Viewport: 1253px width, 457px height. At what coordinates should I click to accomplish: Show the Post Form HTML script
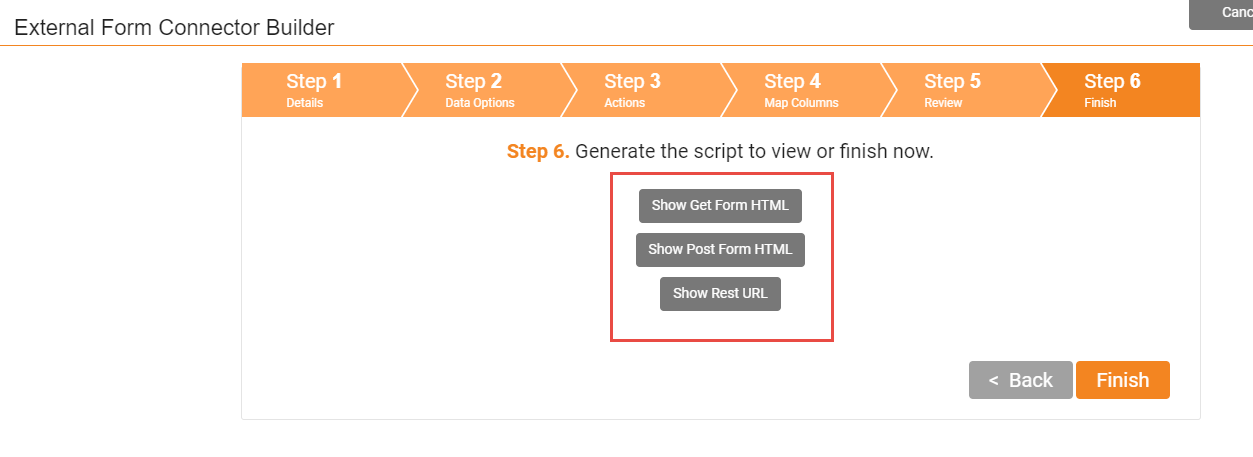point(720,249)
